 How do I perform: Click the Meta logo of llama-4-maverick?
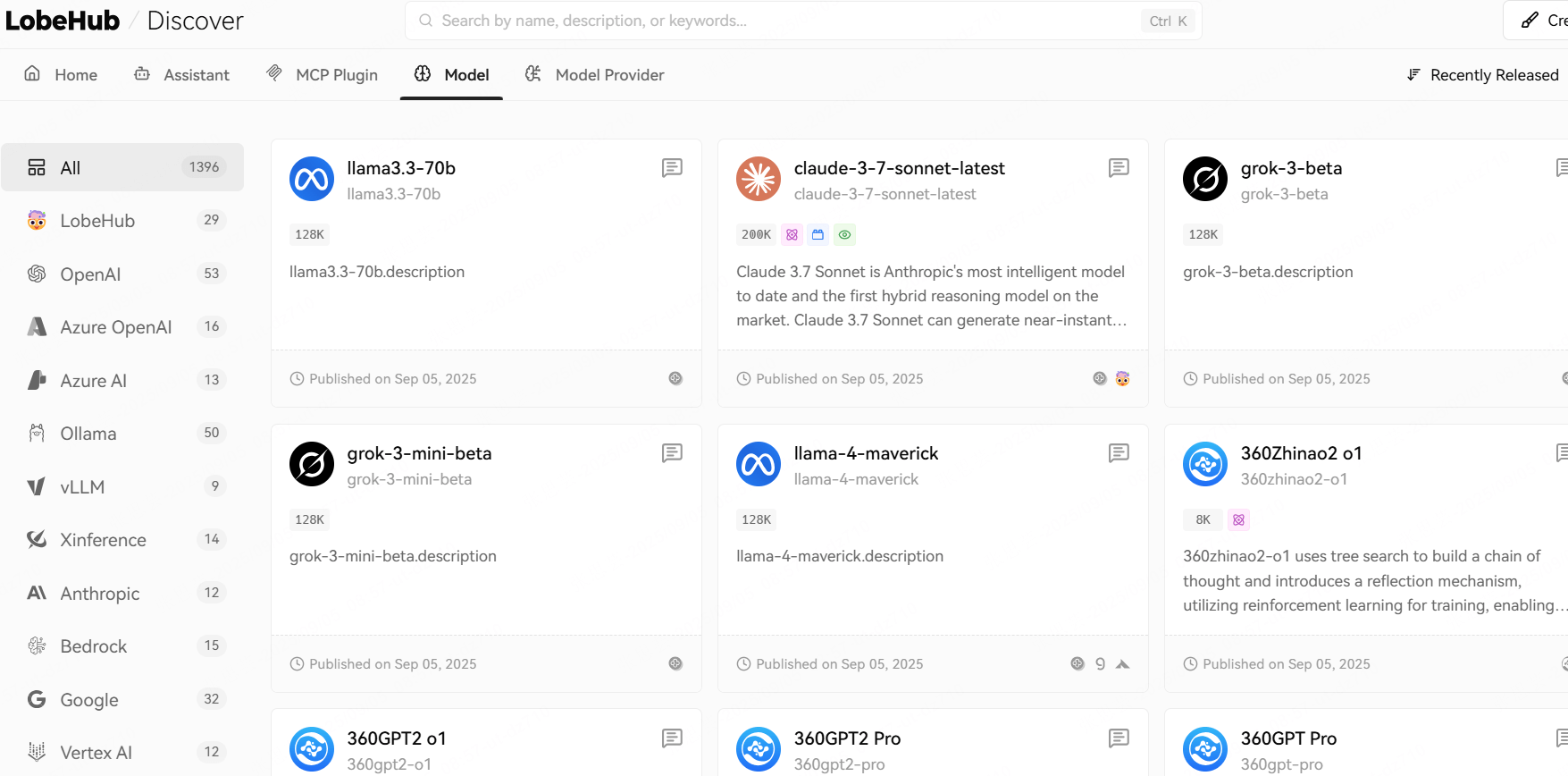pyautogui.click(x=759, y=464)
